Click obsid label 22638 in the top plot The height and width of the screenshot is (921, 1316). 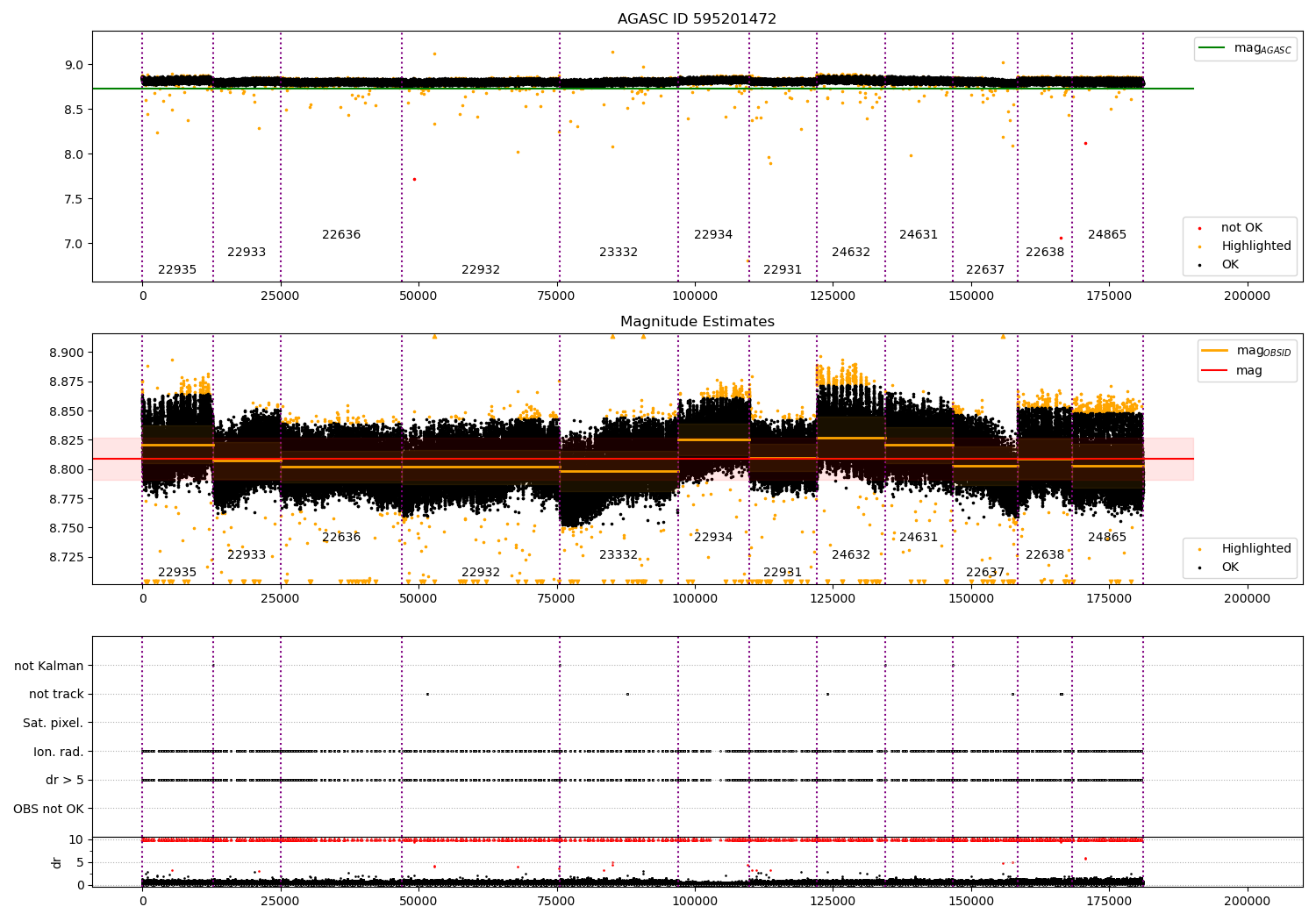pyautogui.click(x=1045, y=253)
